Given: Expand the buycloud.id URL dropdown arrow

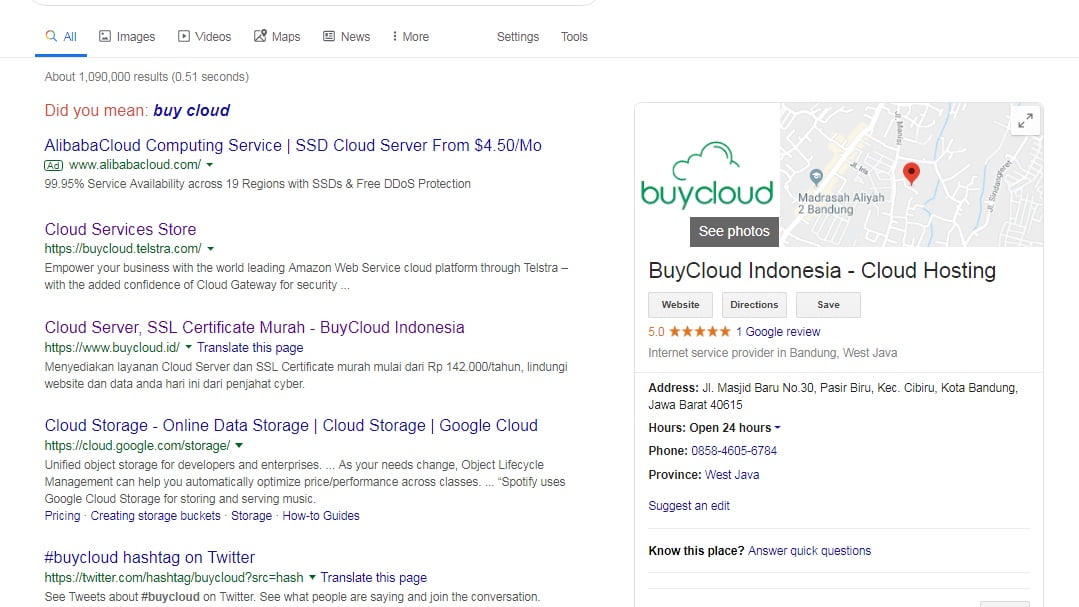Looking at the screenshot, I should [189, 347].
